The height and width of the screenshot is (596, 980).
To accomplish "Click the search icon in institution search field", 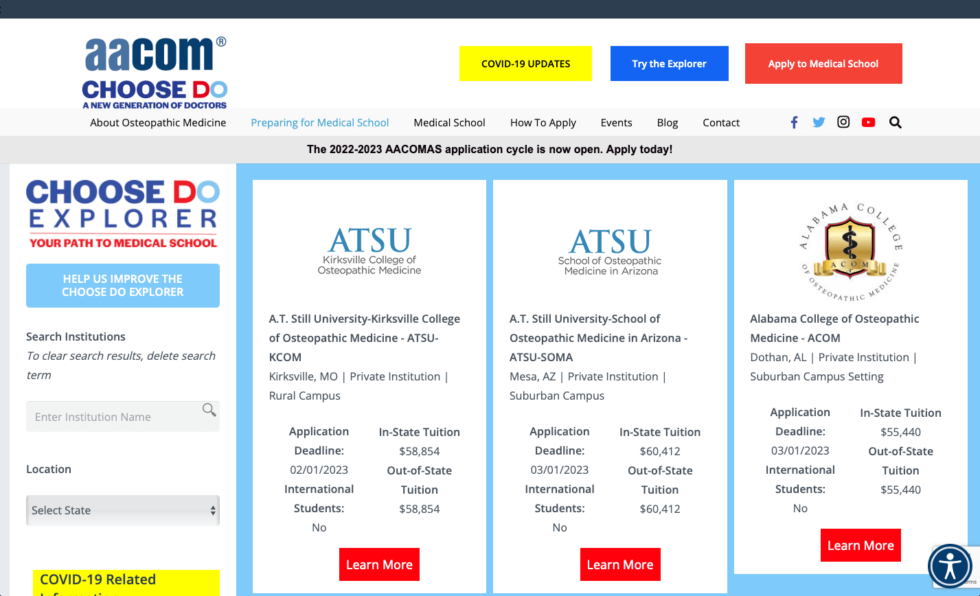I will [x=209, y=410].
